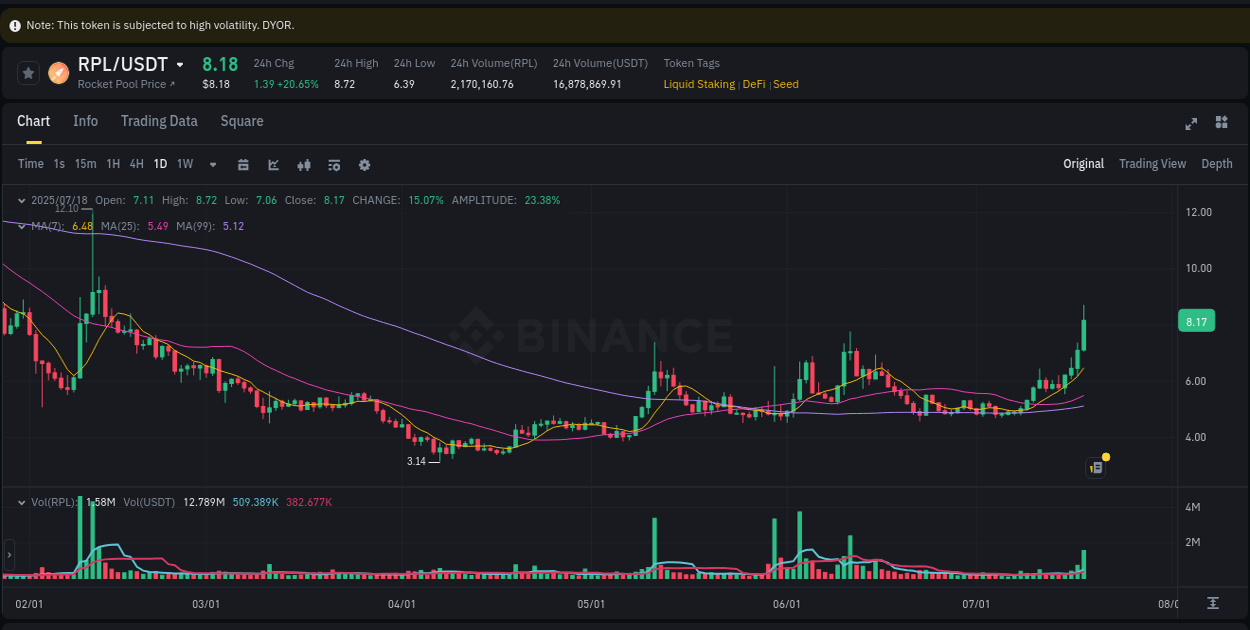Click the fullscreen expand icon above the chart
Screen dimensions: 1250x630
coord(1191,123)
